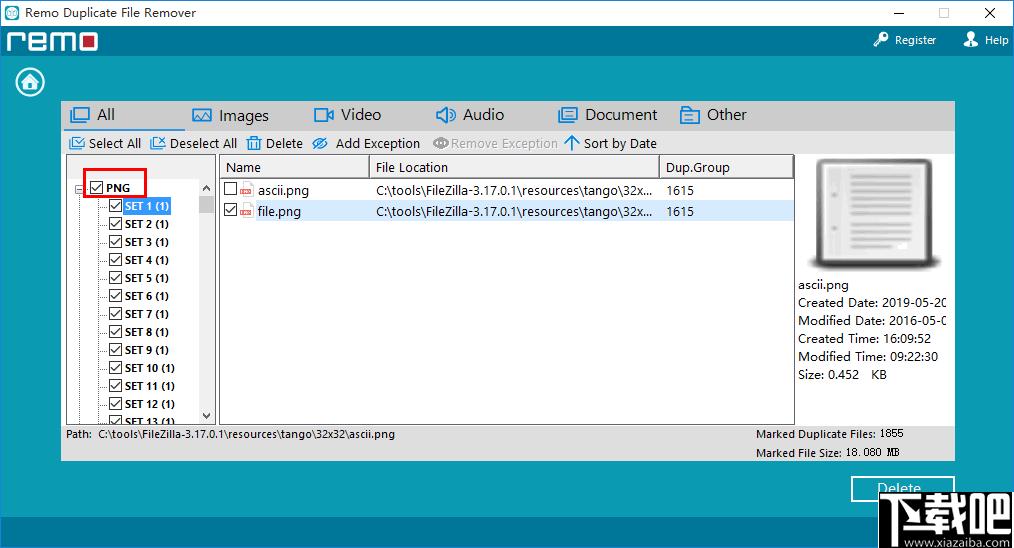This screenshot has height=548, width=1014.
Task: Collapse the PNG tree node
Action: [x=79, y=190]
